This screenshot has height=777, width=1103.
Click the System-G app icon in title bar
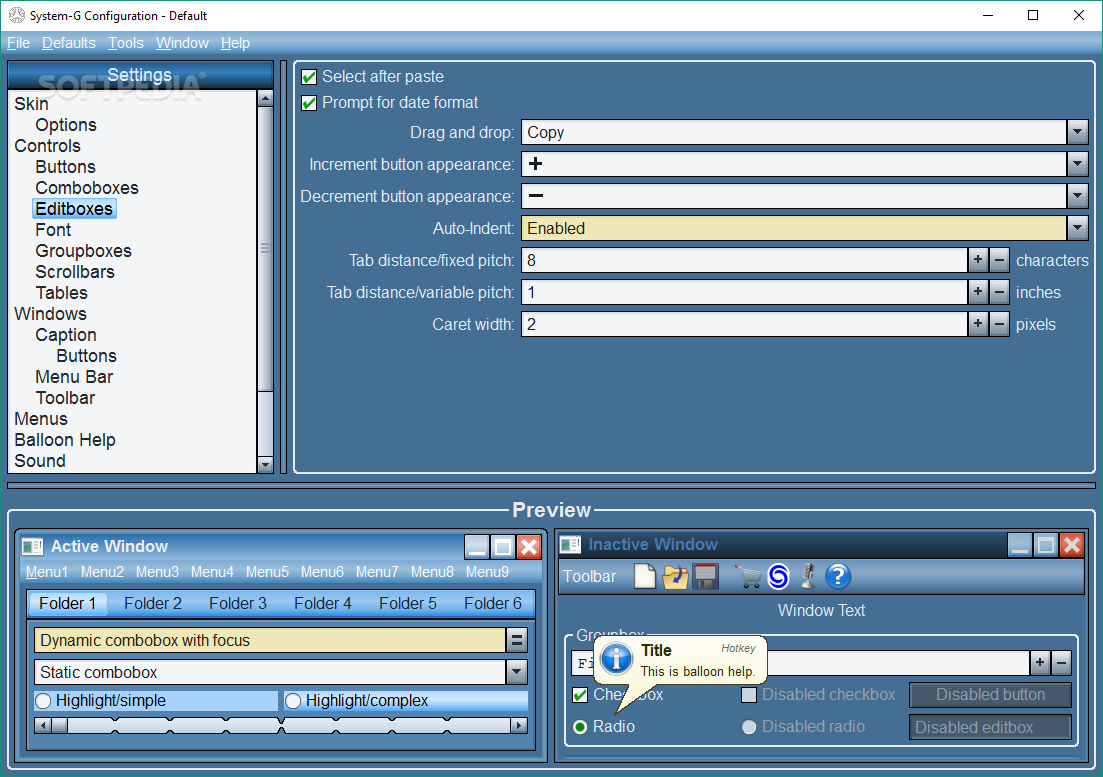[x=16, y=15]
